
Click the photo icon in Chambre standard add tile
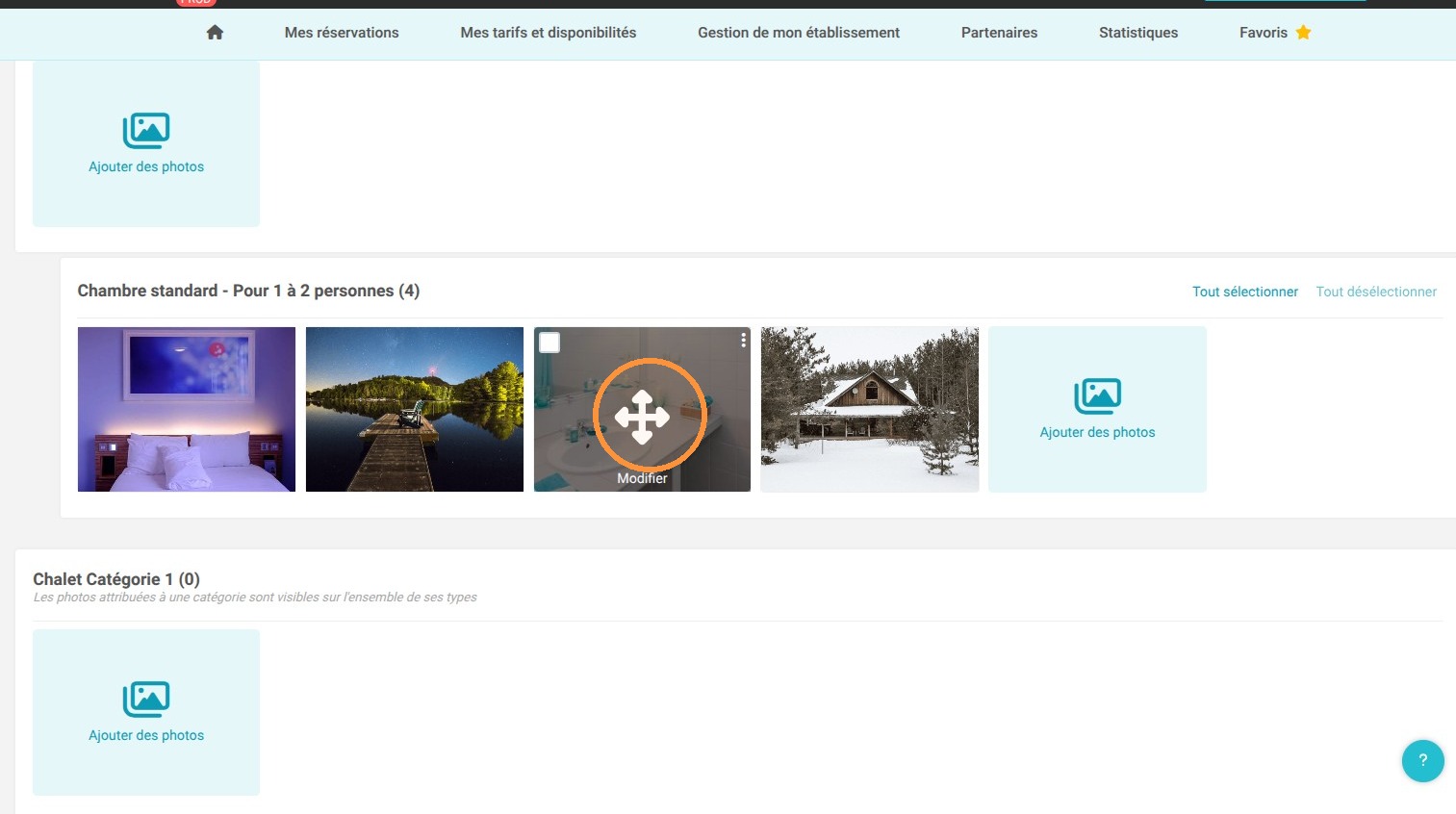pyautogui.click(x=1097, y=395)
